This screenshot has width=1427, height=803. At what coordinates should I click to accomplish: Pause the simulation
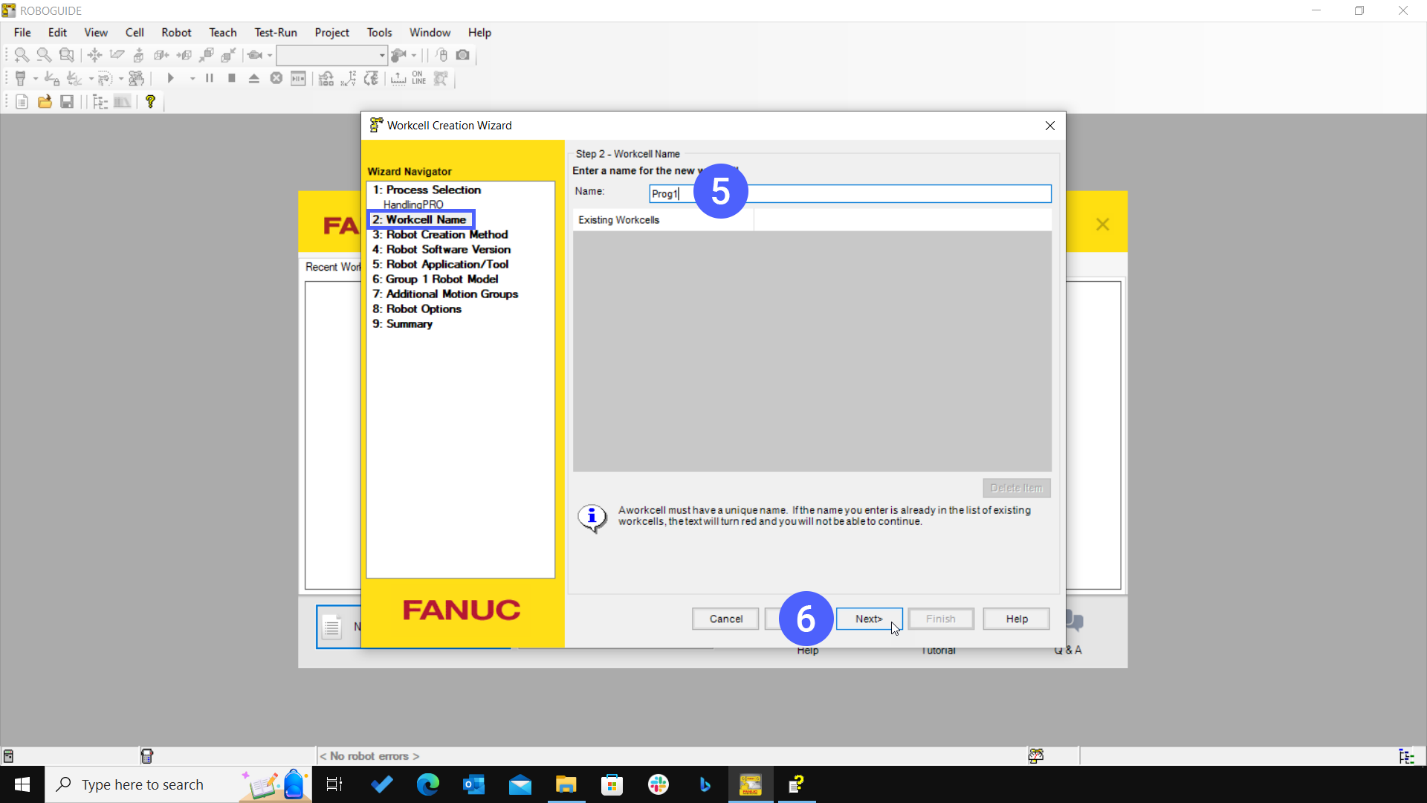click(x=209, y=77)
